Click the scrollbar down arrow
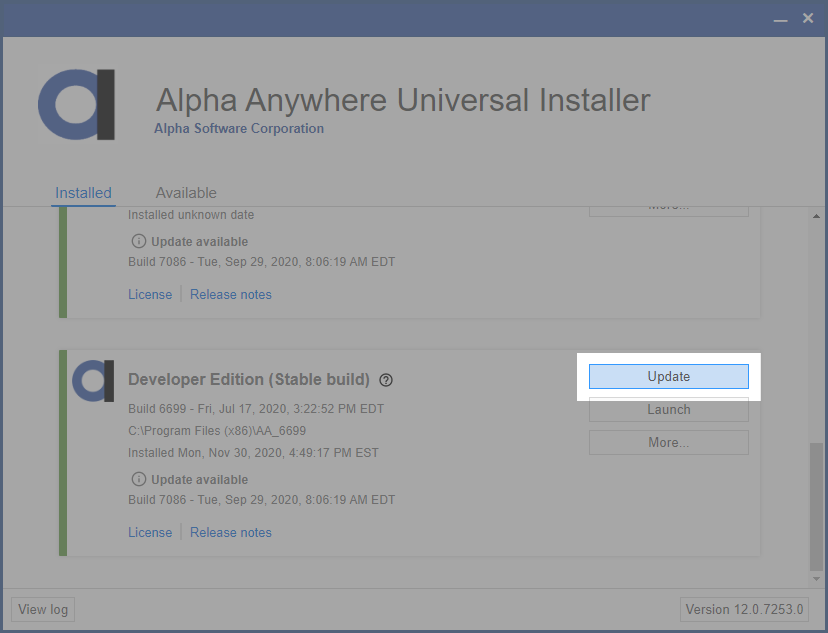The width and height of the screenshot is (828, 633). pos(816,579)
